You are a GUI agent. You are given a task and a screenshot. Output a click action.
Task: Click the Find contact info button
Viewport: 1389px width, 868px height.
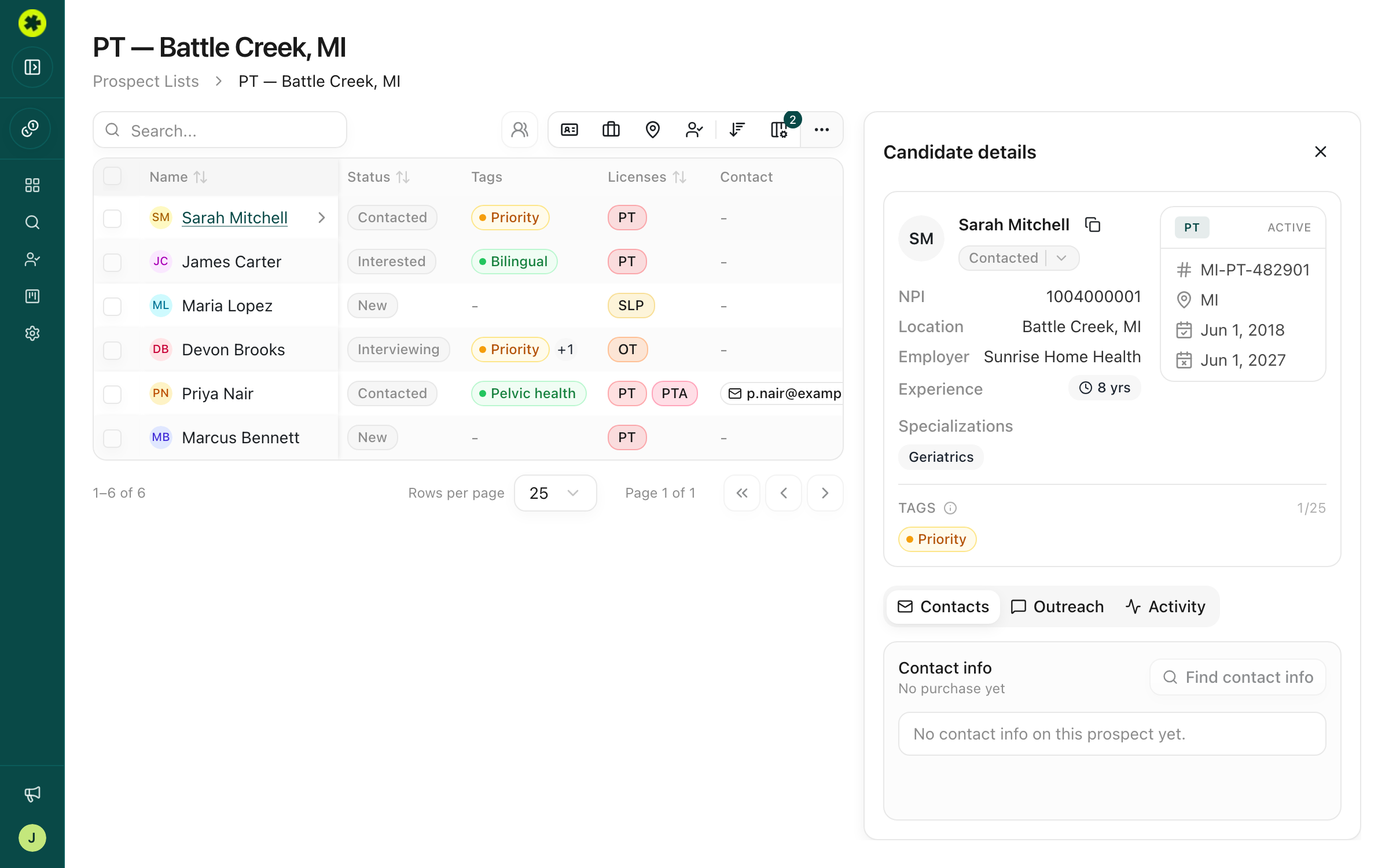[x=1238, y=677]
